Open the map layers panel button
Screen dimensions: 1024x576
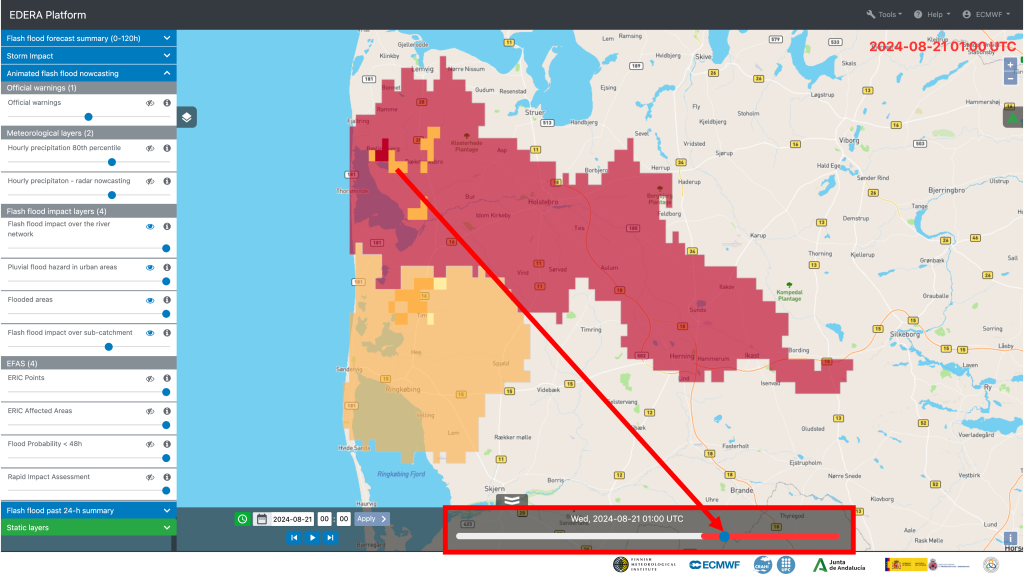click(187, 117)
